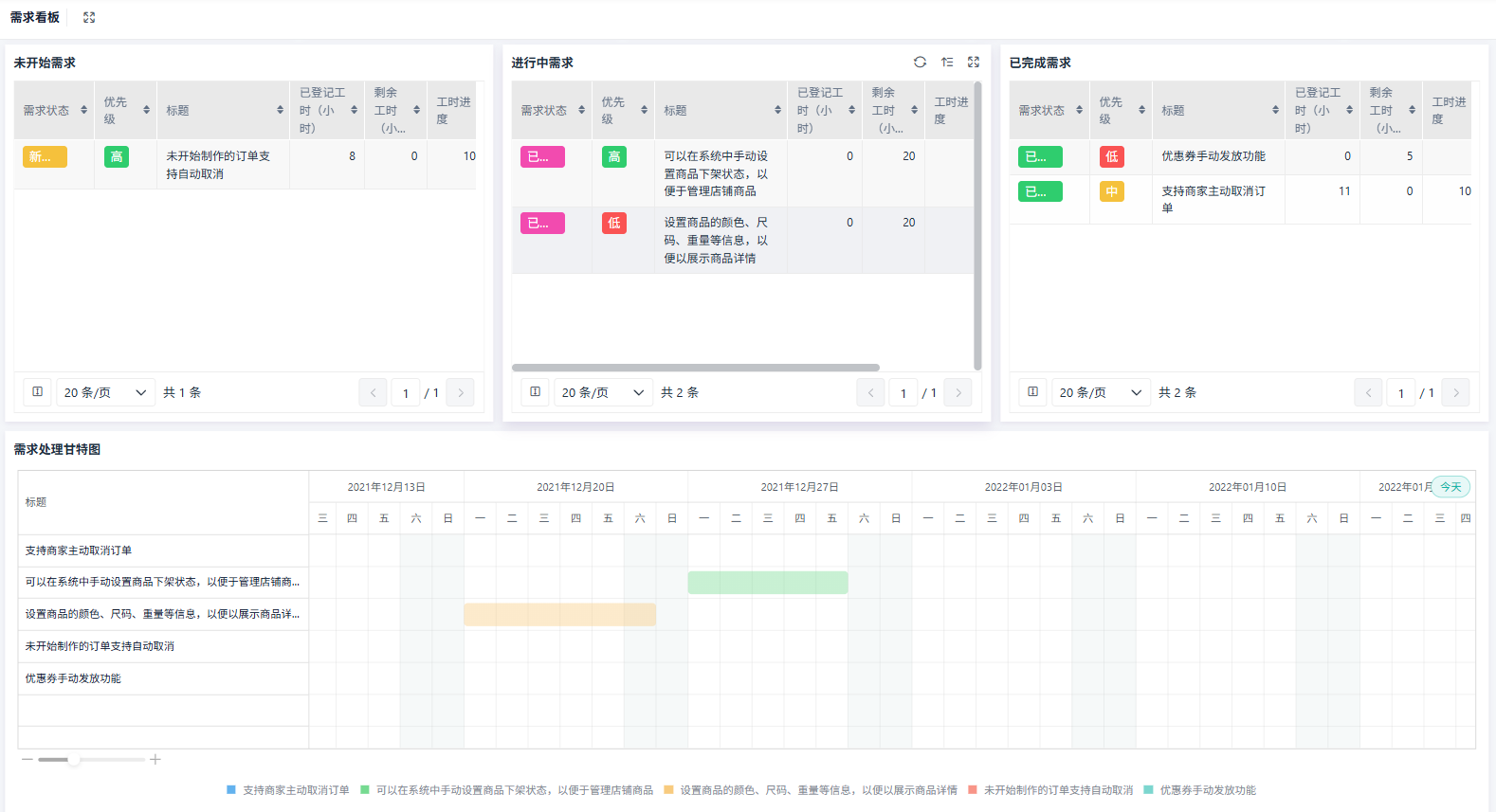Sort 进行中需求 table by 标题
The width and height of the screenshot is (1496, 812).
[777, 110]
